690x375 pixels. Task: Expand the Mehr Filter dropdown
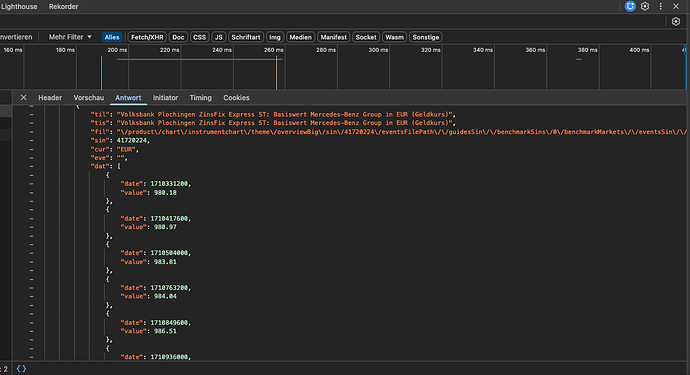click(70, 37)
